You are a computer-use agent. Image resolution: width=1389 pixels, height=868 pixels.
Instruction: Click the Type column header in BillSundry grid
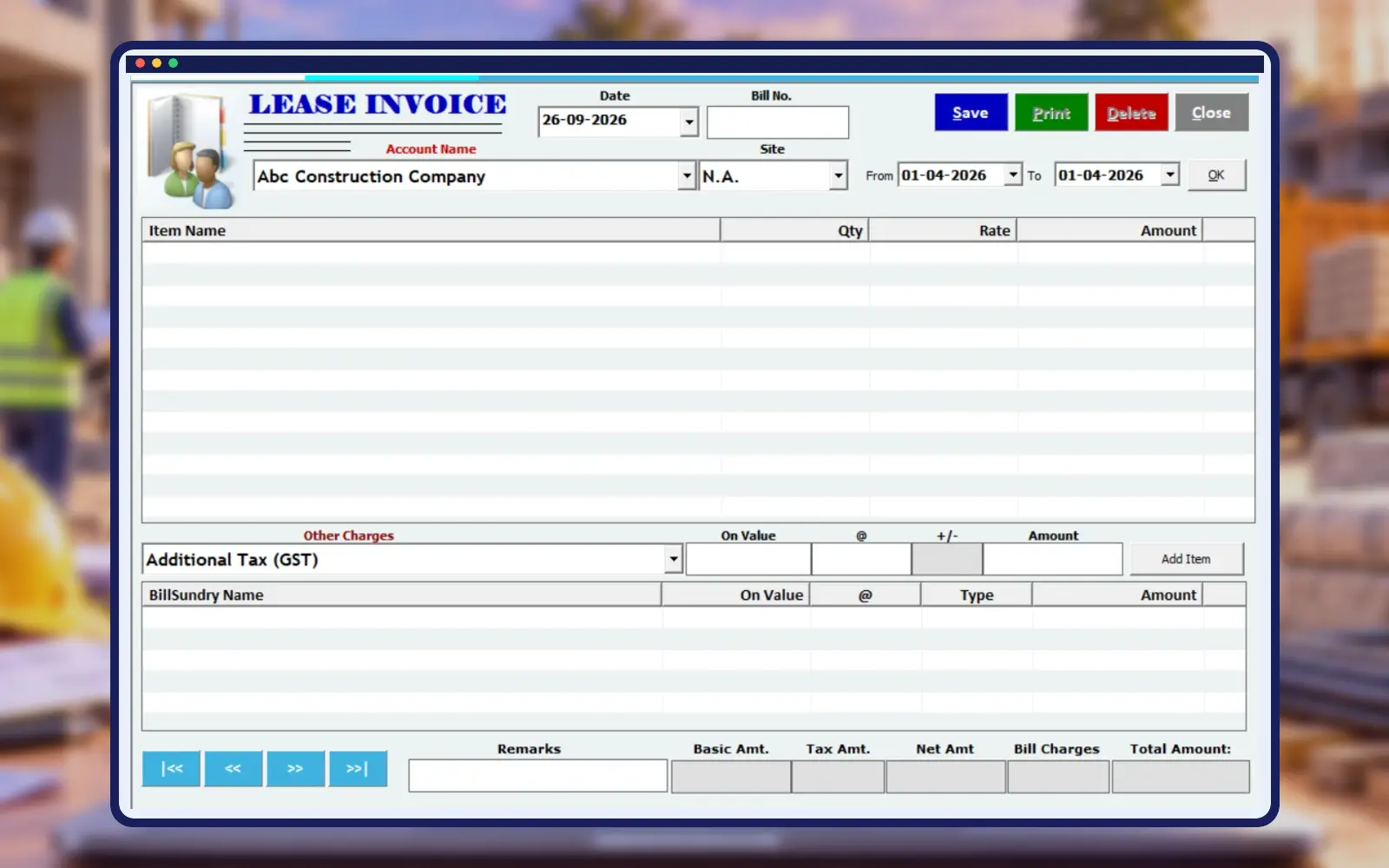pos(977,595)
